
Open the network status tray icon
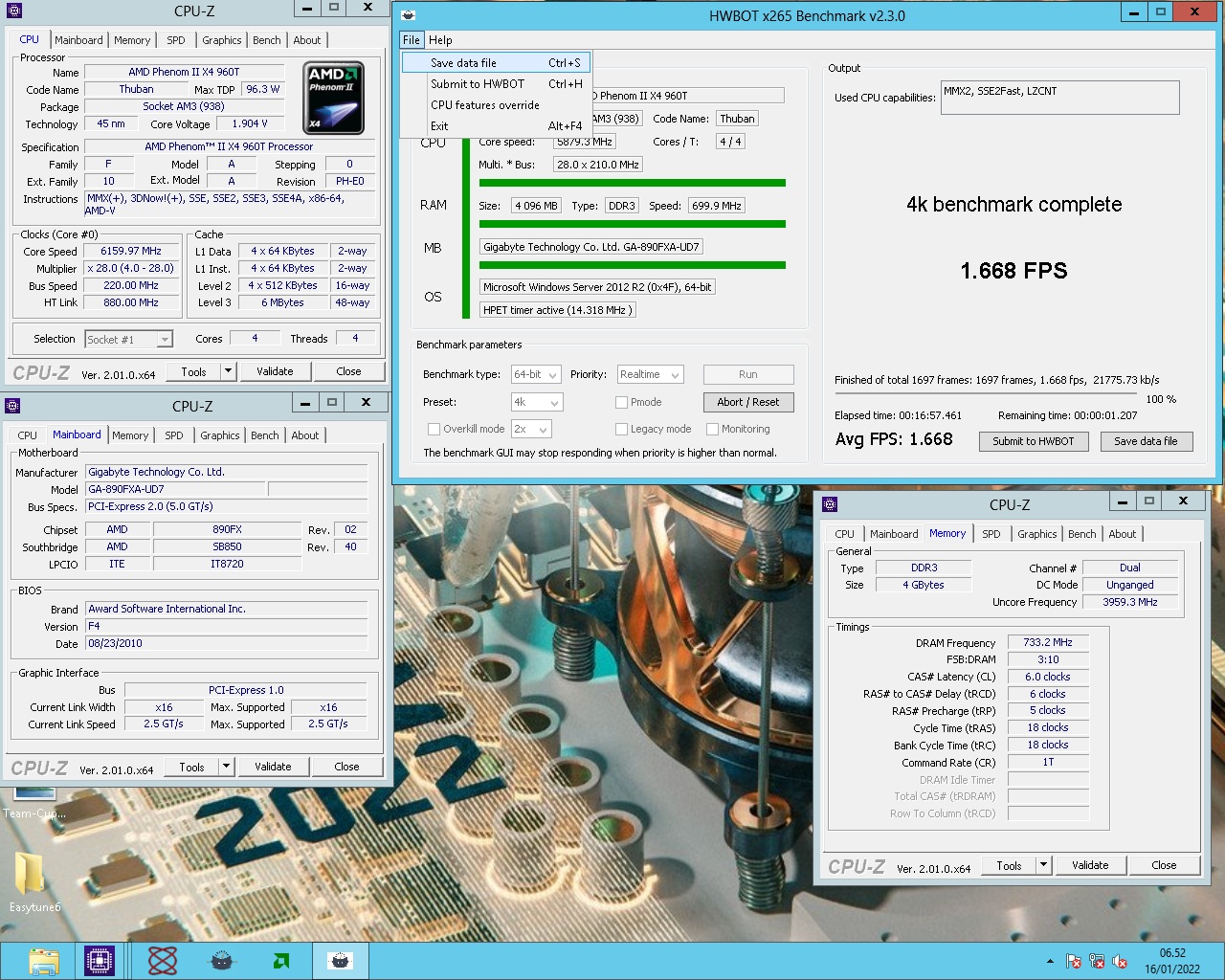click(1097, 961)
